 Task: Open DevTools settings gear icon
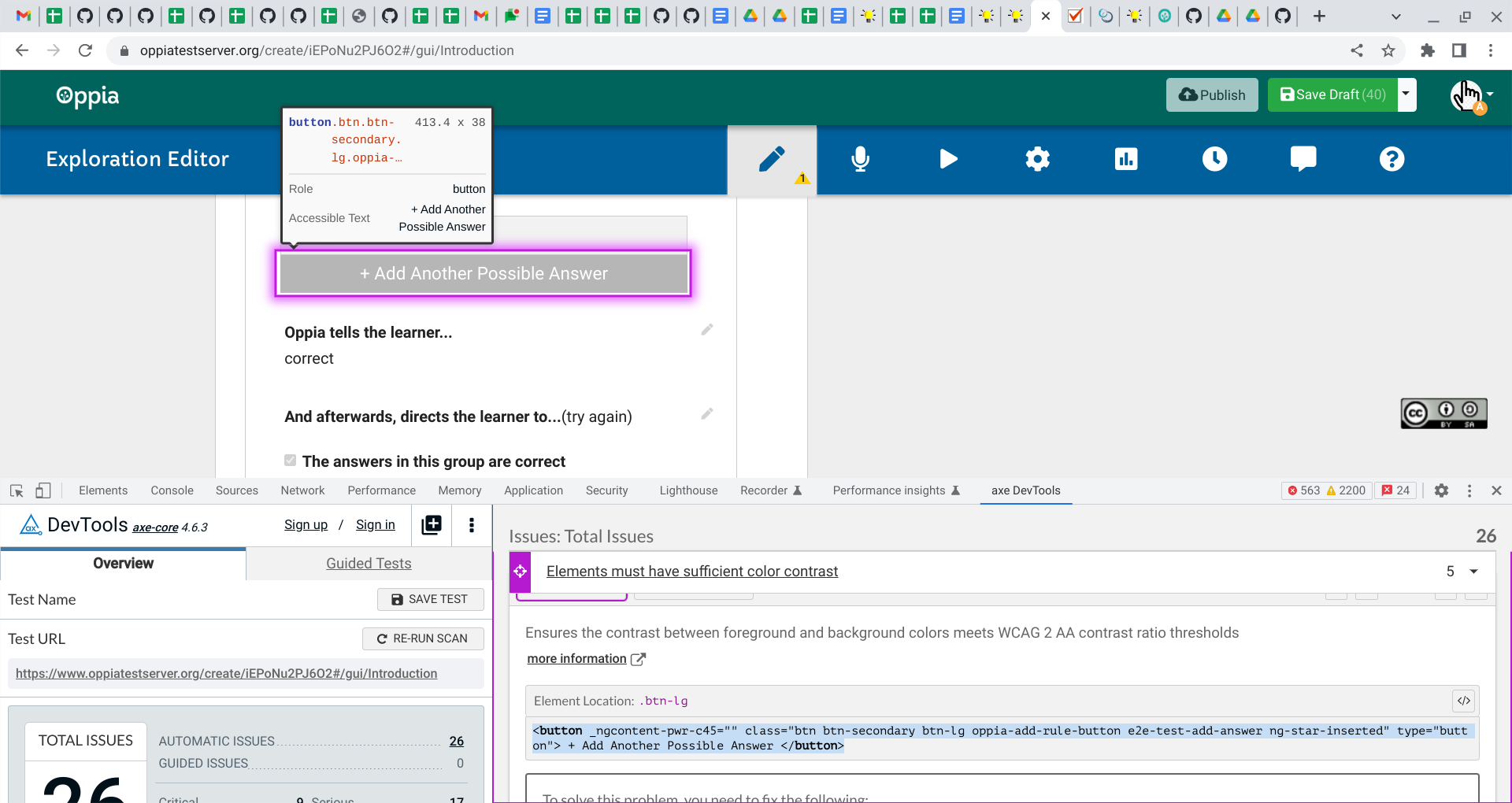pyautogui.click(x=1442, y=490)
